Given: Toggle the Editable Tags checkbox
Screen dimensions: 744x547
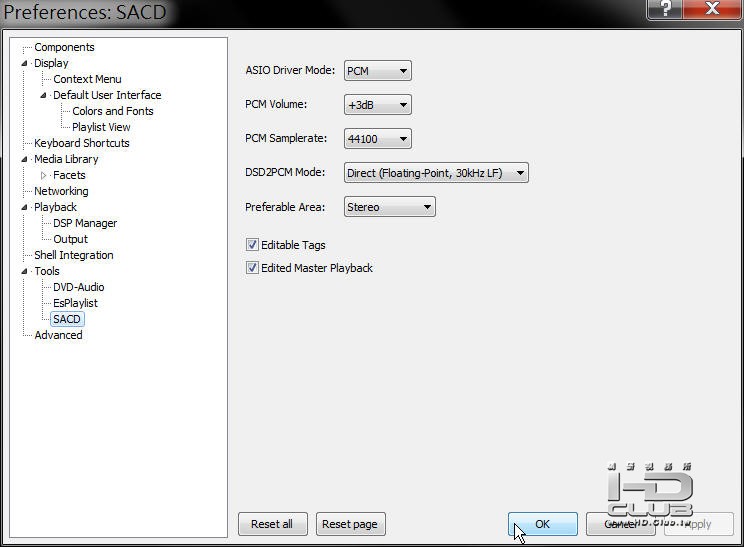Looking at the screenshot, I should tap(252, 245).
